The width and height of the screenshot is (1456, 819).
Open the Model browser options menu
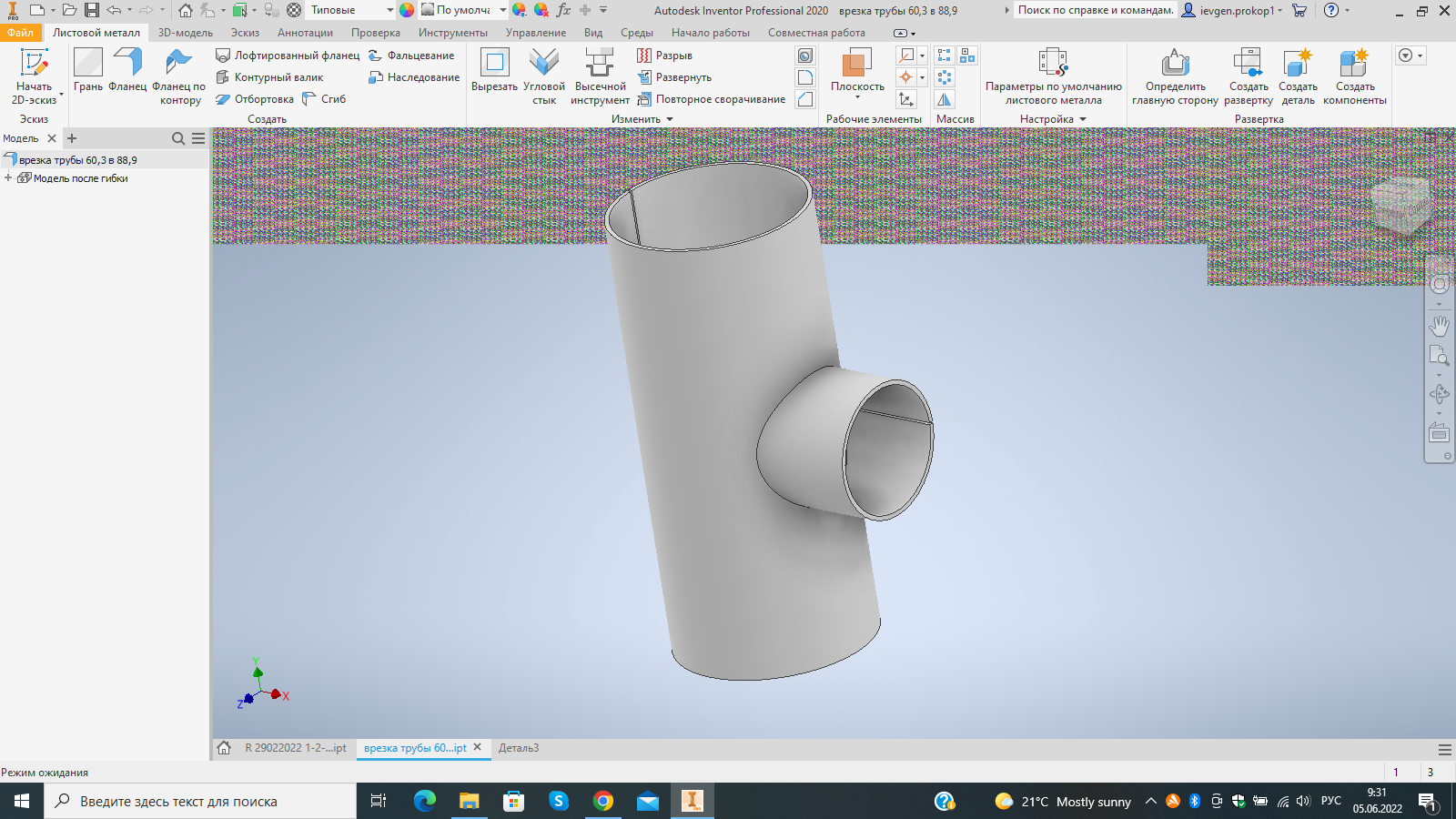coord(198,138)
